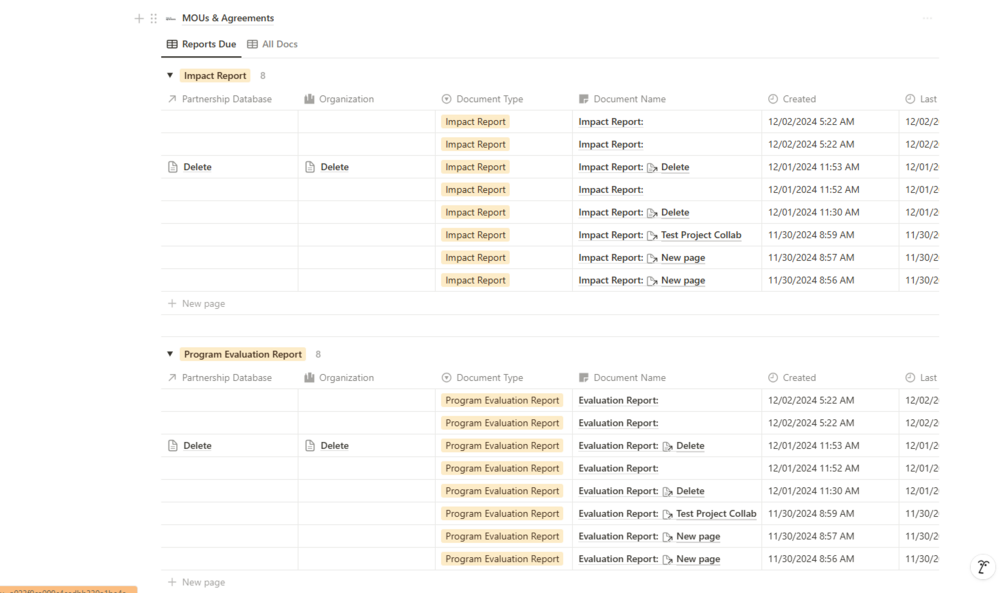The image size is (1005, 593).
Task: Open Delete page in Program Evaluation's Partnership Database column
Action: [197, 446]
